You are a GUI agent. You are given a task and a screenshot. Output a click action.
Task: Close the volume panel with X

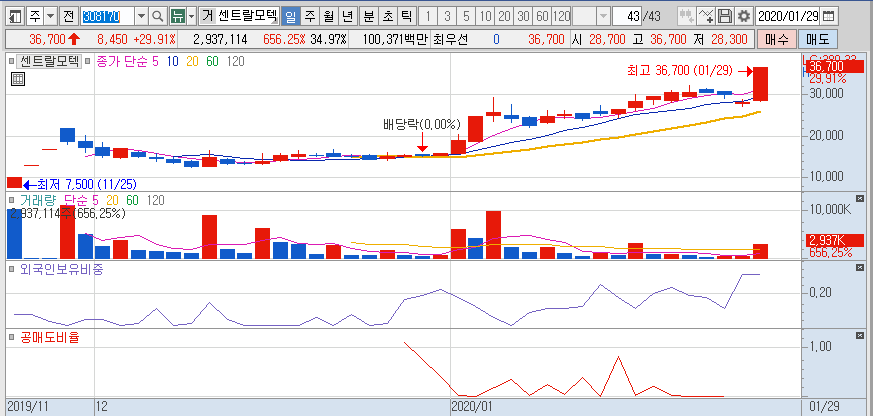click(x=860, y=199)
